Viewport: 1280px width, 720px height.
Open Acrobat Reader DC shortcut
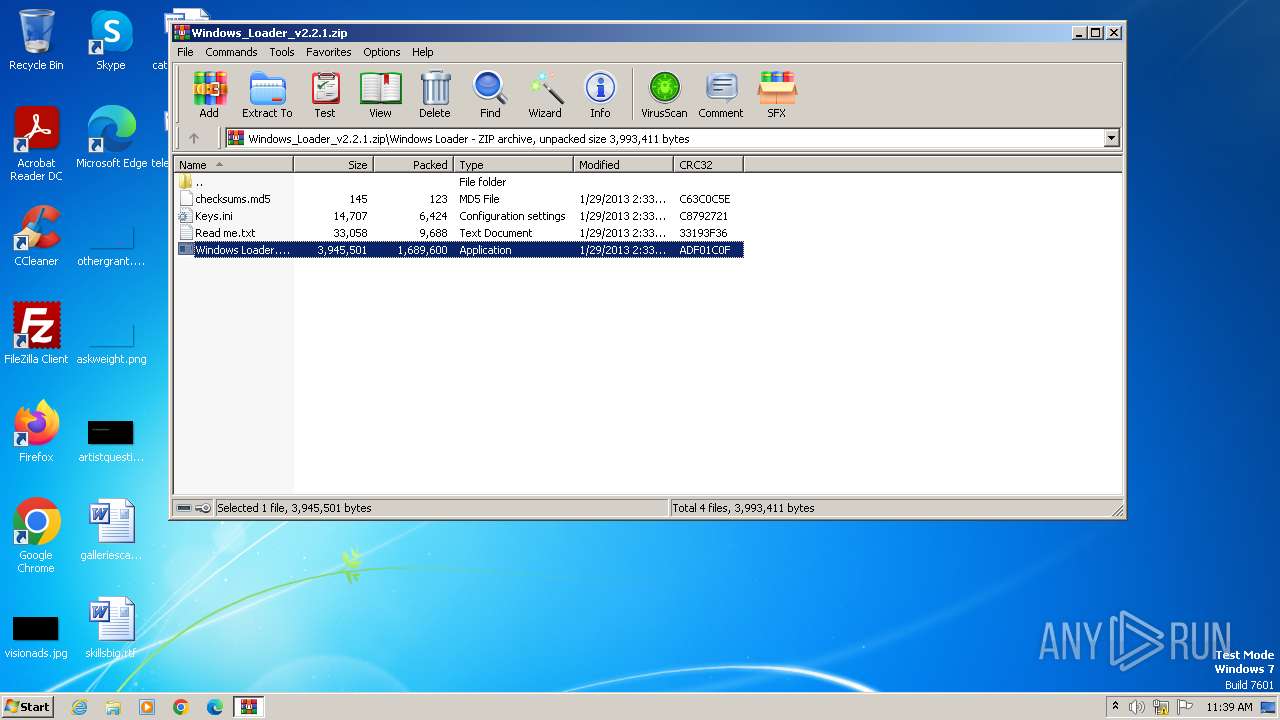[x=36, y=145]
